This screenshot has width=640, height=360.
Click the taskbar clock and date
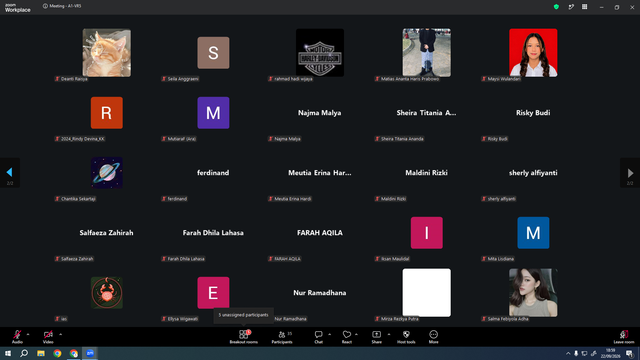610,353
